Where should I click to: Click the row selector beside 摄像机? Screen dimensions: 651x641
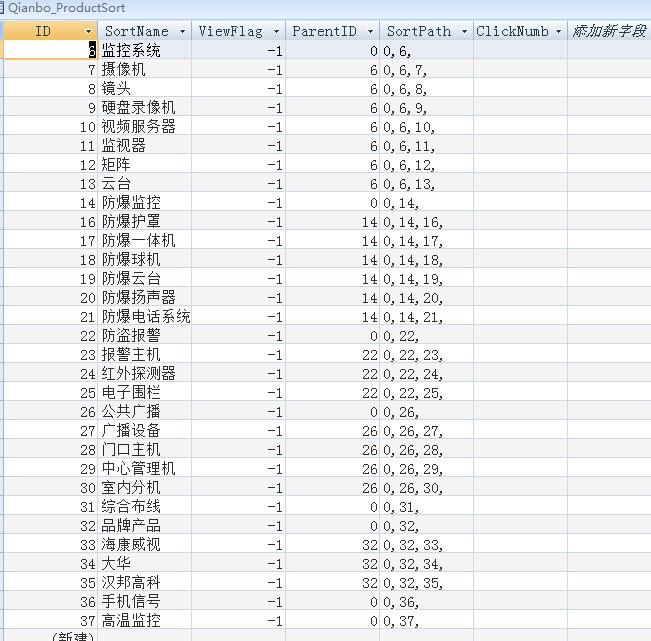(x=2, y=70)
